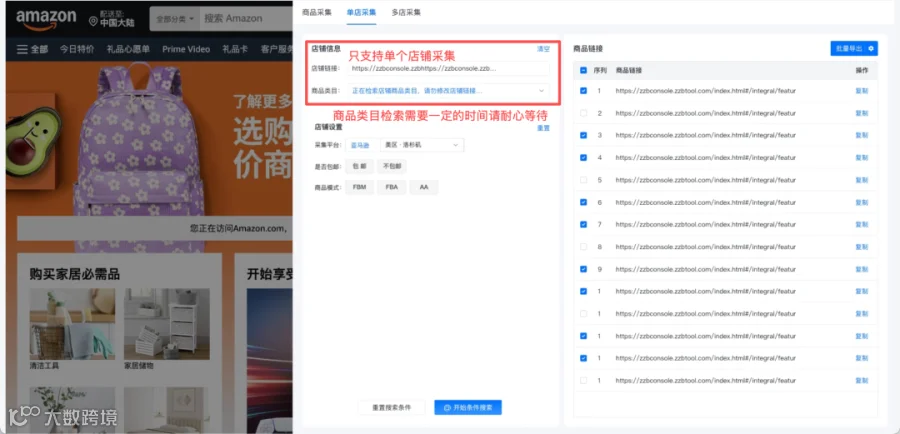This screenshot has height=434, width=900.
Task: Click the 配送至 中国大陆 delivery text
Action: pyautogui.click(x=117, y=19)
